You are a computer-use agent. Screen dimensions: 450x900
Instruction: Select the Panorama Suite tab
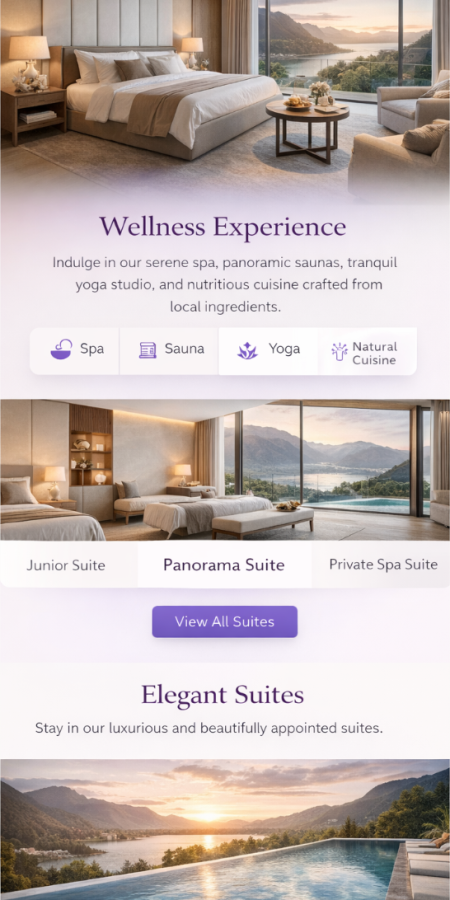(224, 565)
